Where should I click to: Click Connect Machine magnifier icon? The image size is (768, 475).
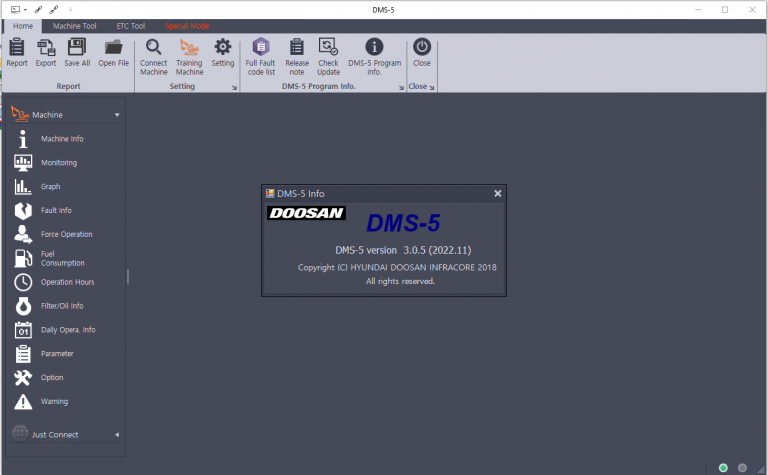(x=153, y=47)
